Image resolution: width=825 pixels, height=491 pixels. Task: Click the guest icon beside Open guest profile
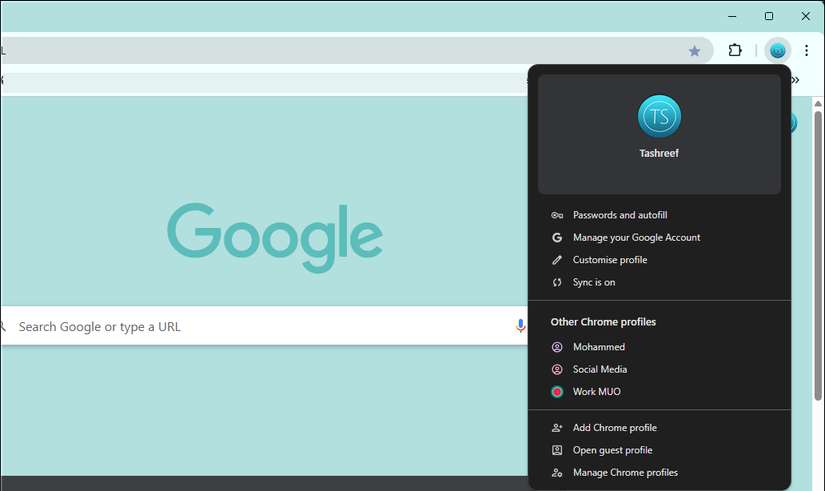(x=557, y=450)
